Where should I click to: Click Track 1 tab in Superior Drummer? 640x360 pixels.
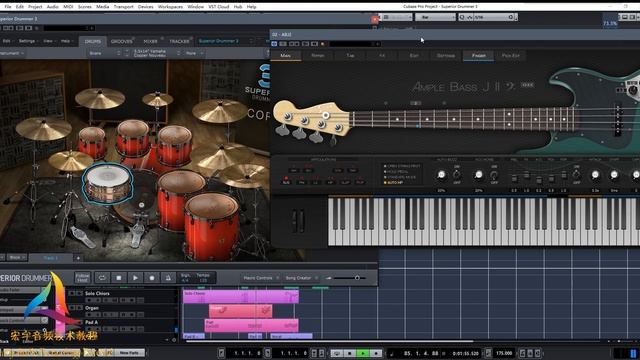(51, 258)
